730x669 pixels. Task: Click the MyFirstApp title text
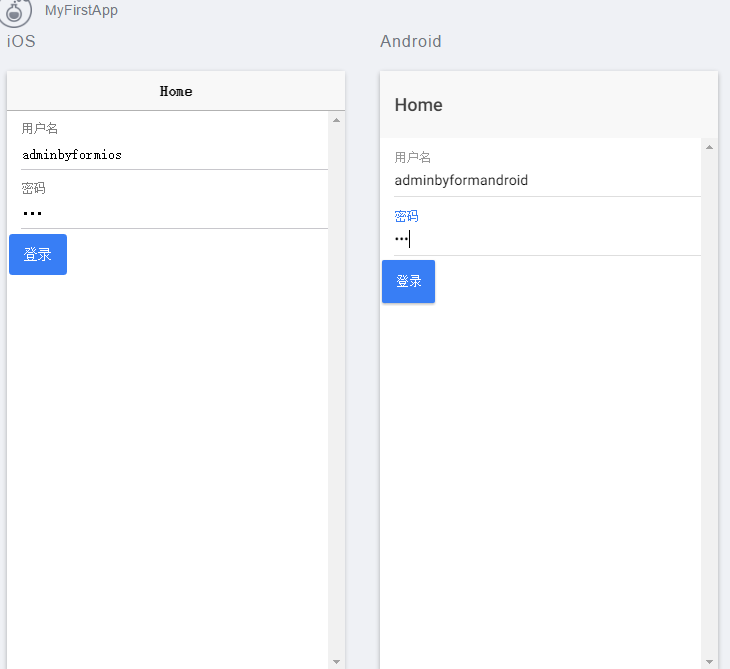[81, 10]
